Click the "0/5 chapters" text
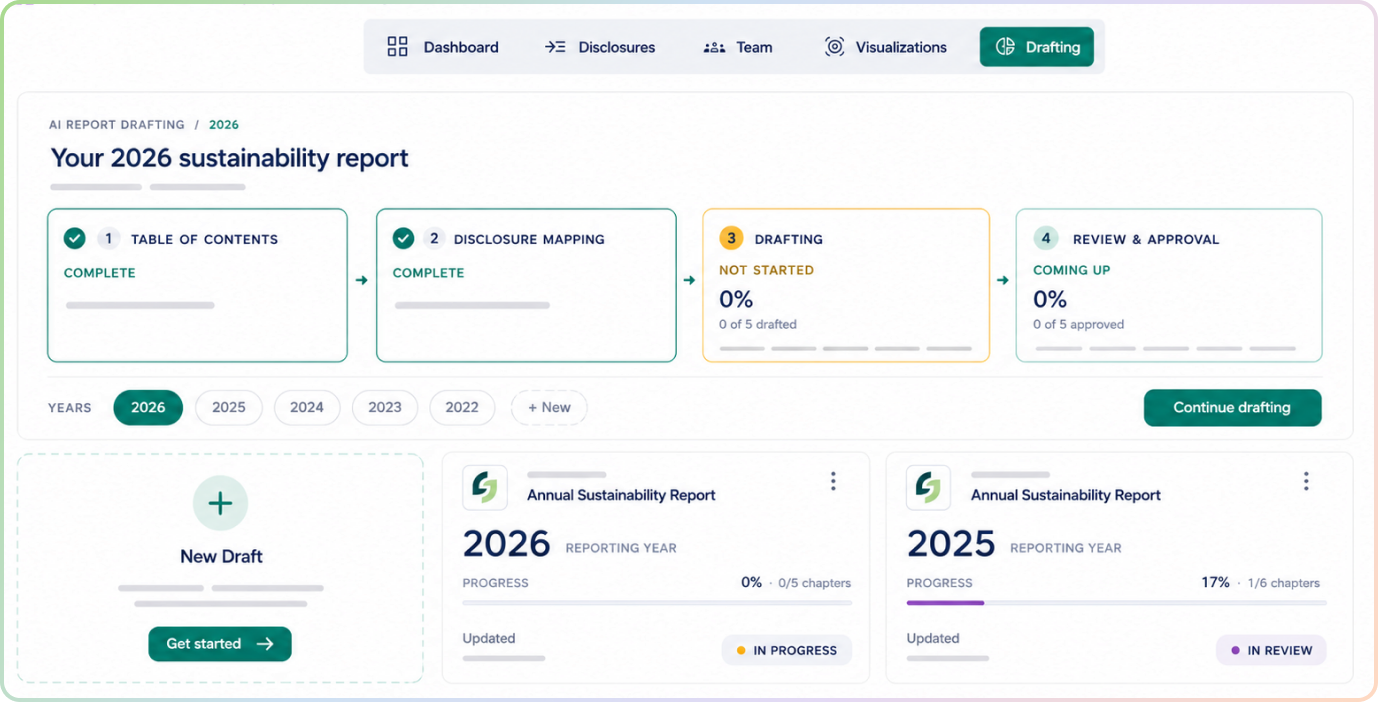The height and width of the screenshot is (702, 1378). pos(815,583)
